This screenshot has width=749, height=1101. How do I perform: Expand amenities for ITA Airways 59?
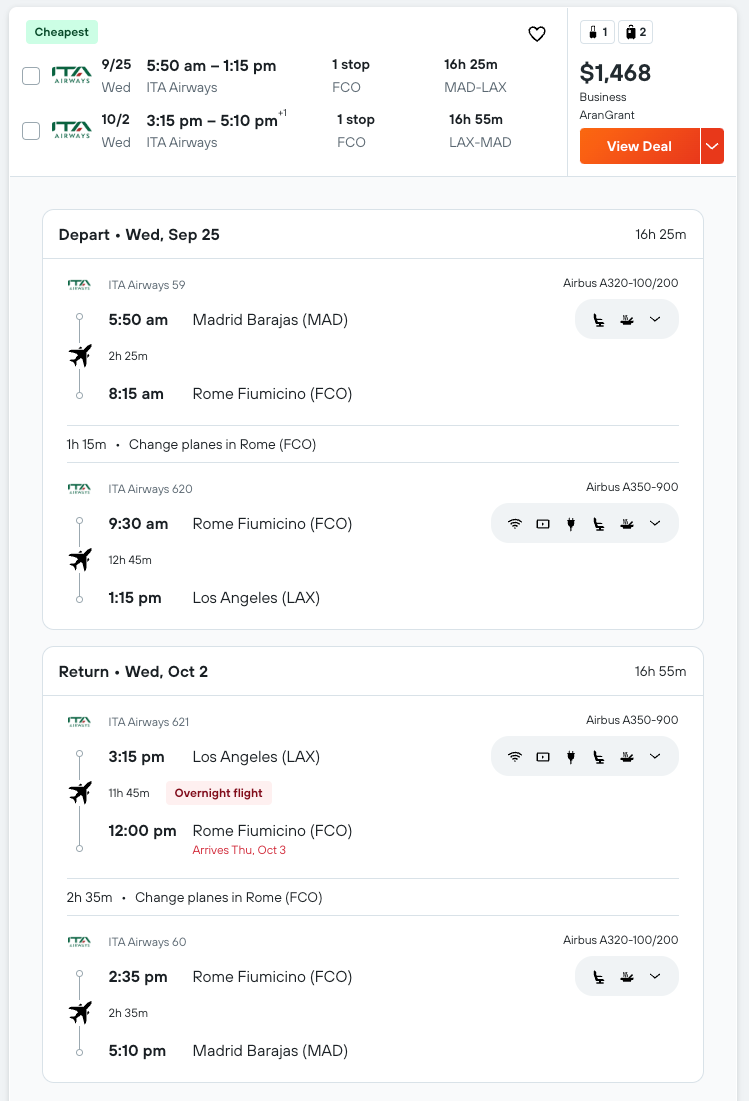pos(655,319)
